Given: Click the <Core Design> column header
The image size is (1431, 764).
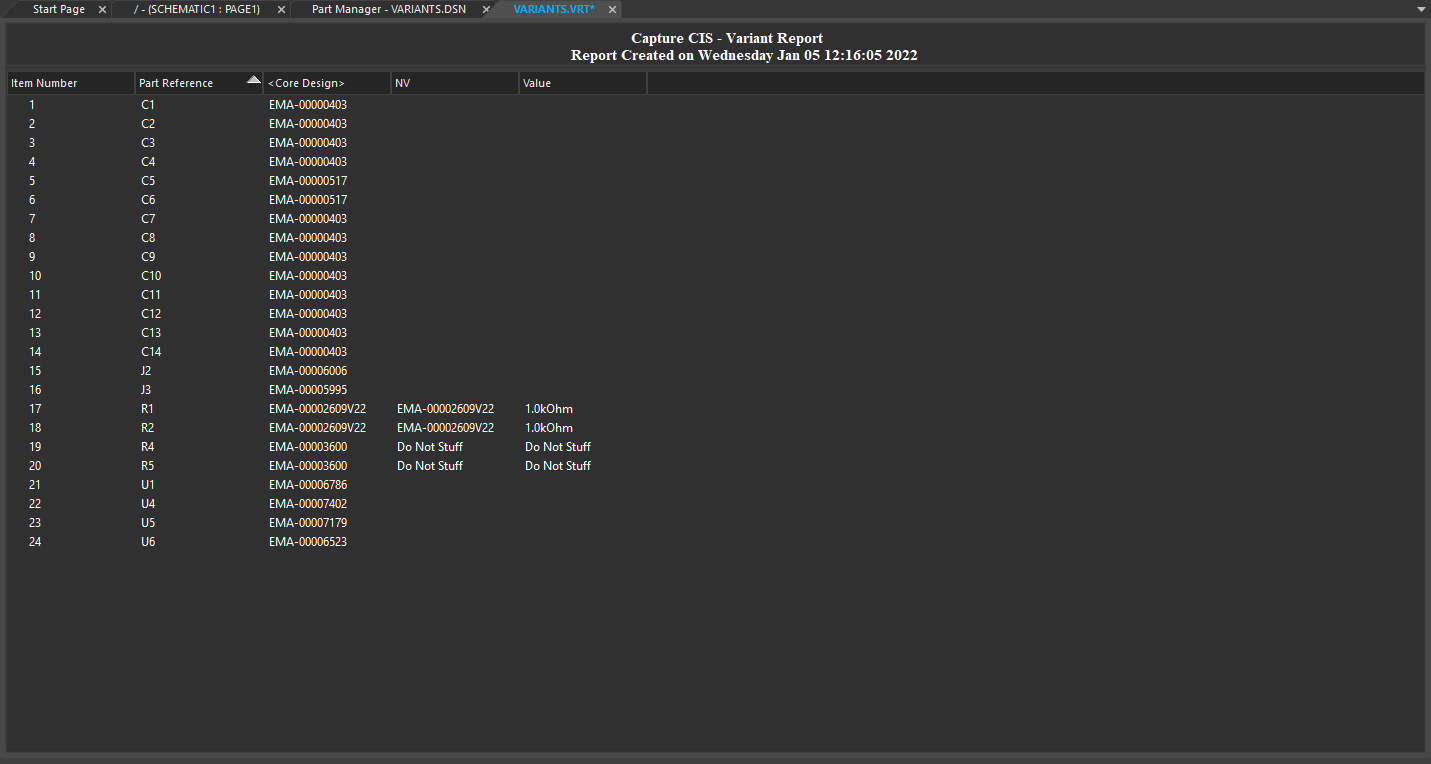Looking at the screenshot, I should [x=327, y=83].
